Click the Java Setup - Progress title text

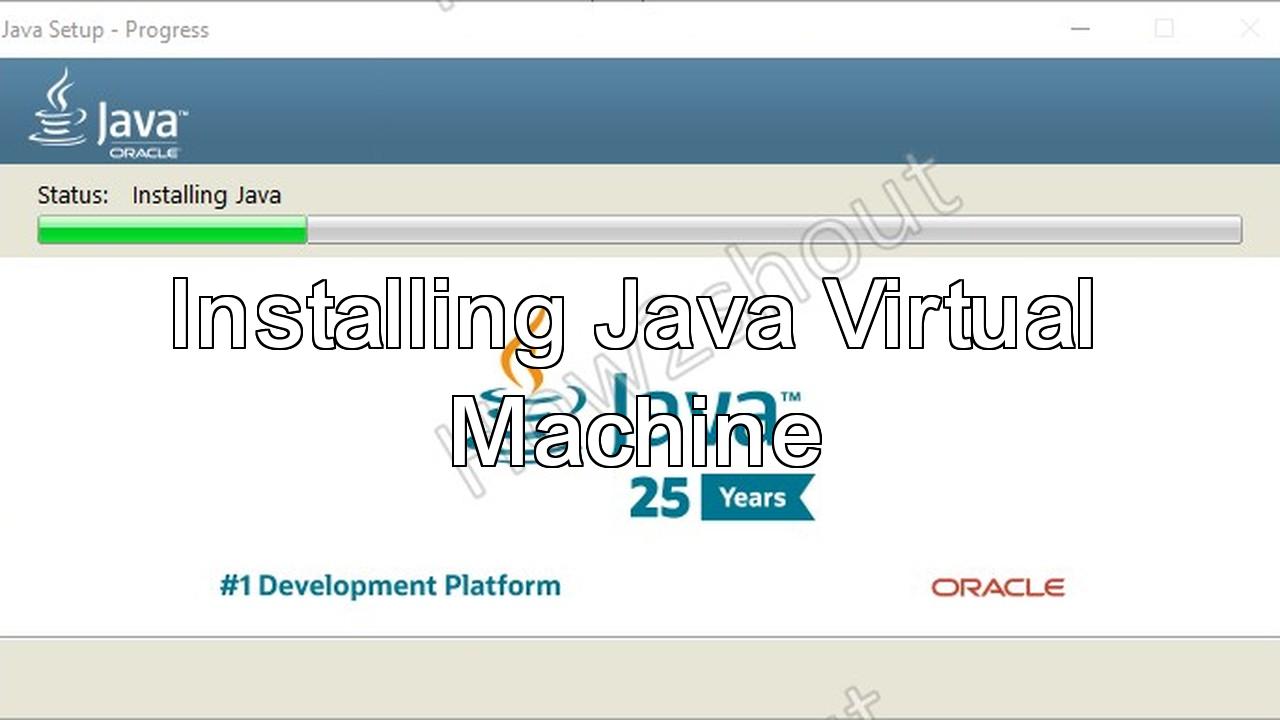coord(105,30)
